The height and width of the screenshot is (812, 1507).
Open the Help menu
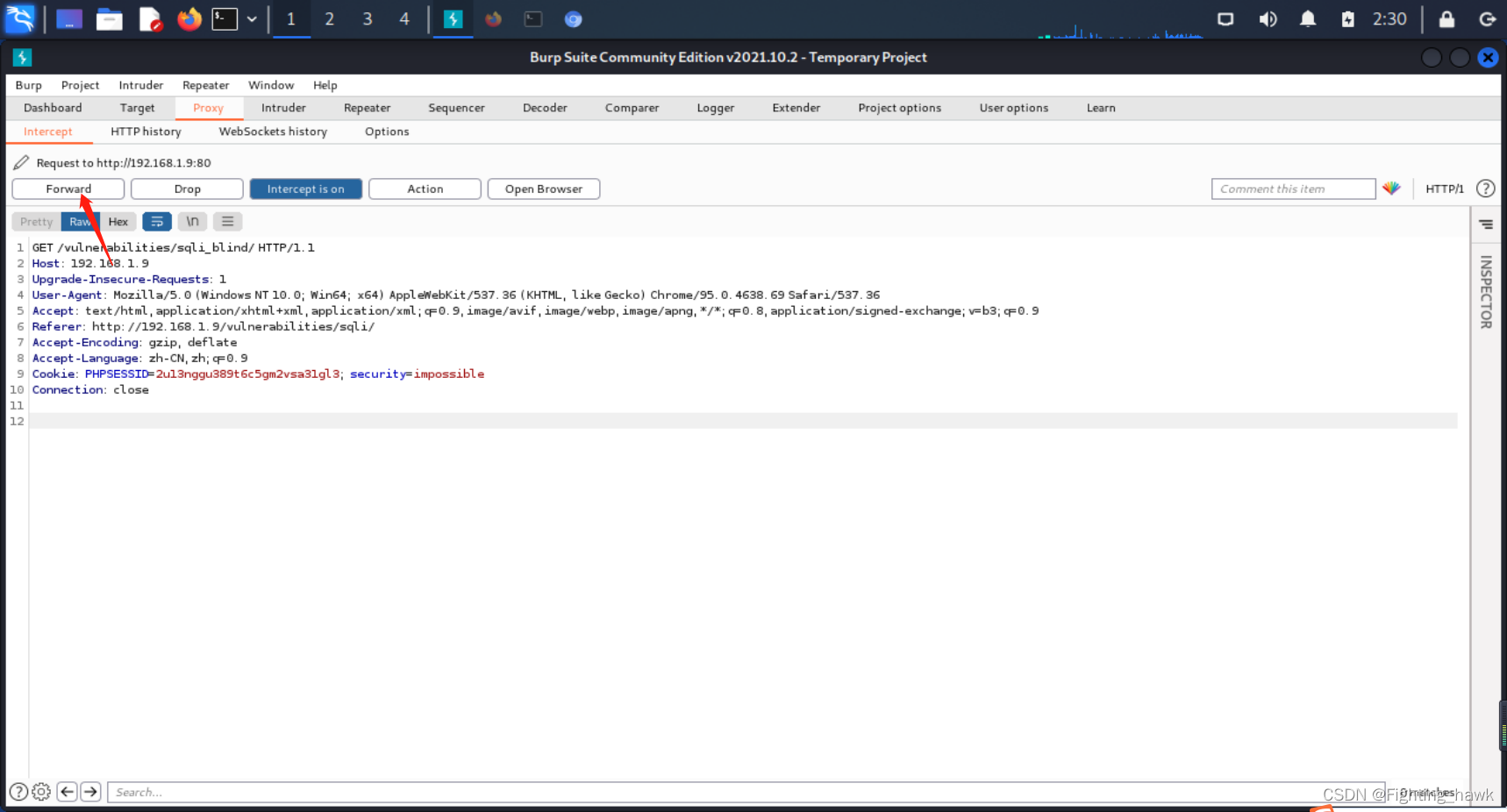(x=325, y=85)
